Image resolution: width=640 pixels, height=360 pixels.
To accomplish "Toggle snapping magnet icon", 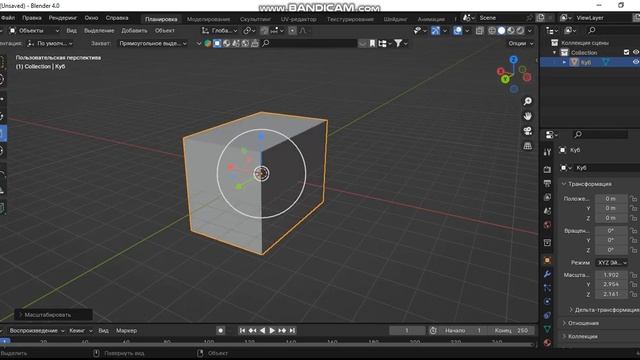I will point(264,31).
